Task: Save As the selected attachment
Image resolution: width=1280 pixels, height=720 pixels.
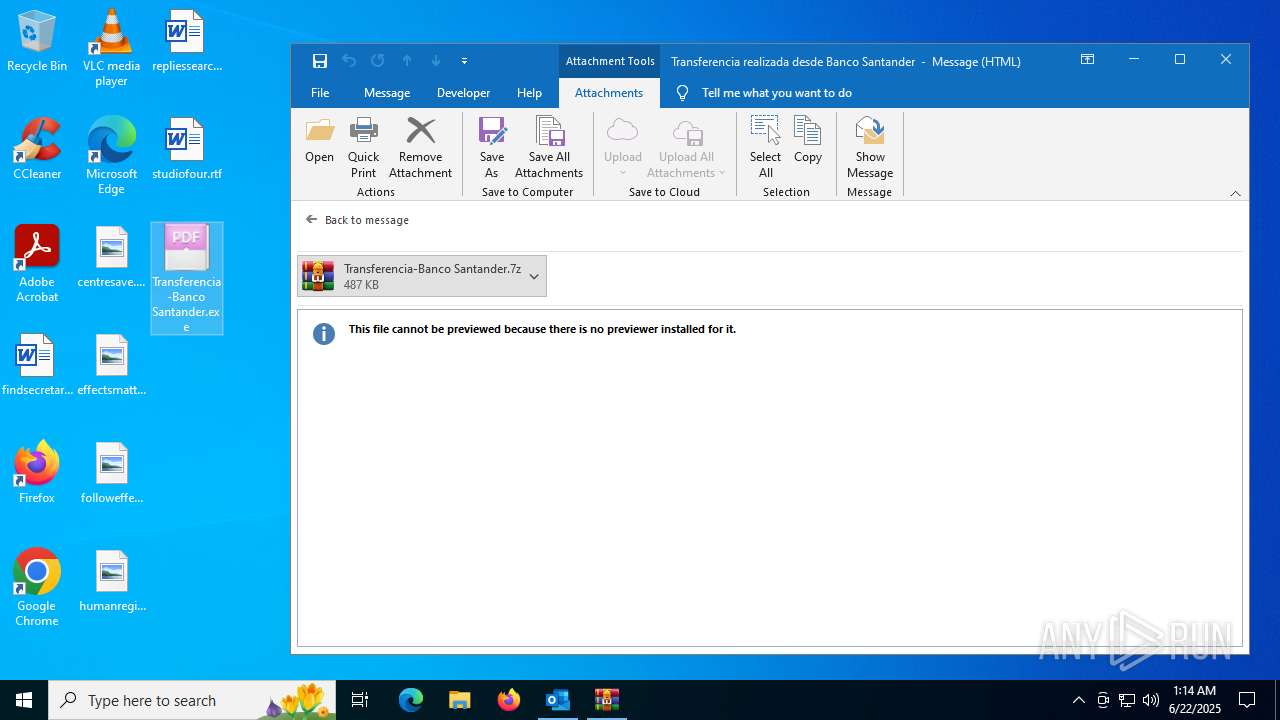Action: 491,147
